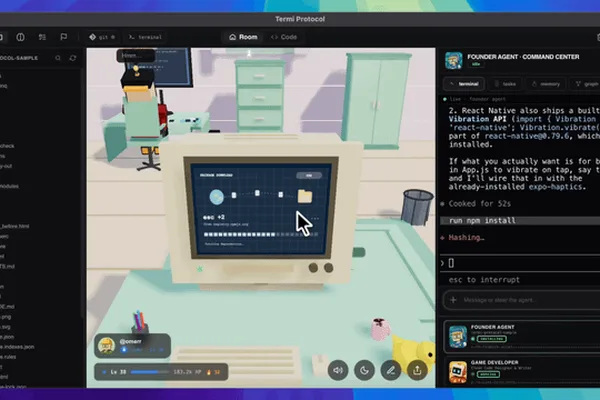Select the Founder Agent card in the agent list
Screen dimensions: 600x400
(522, 336)
